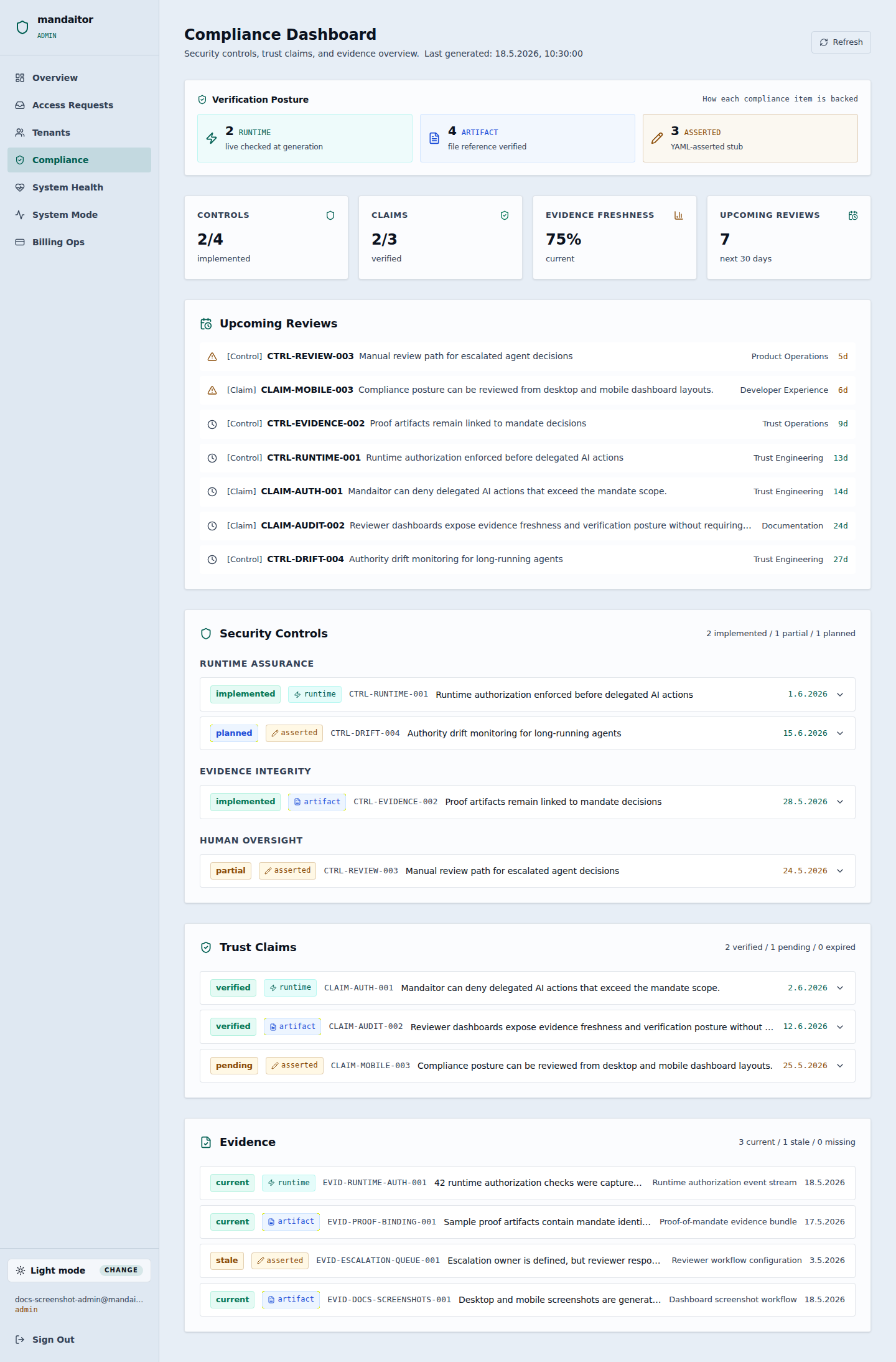
Task: Click the bar chart icon on Evidence Freshness
Action: click(x=679, y=215)
